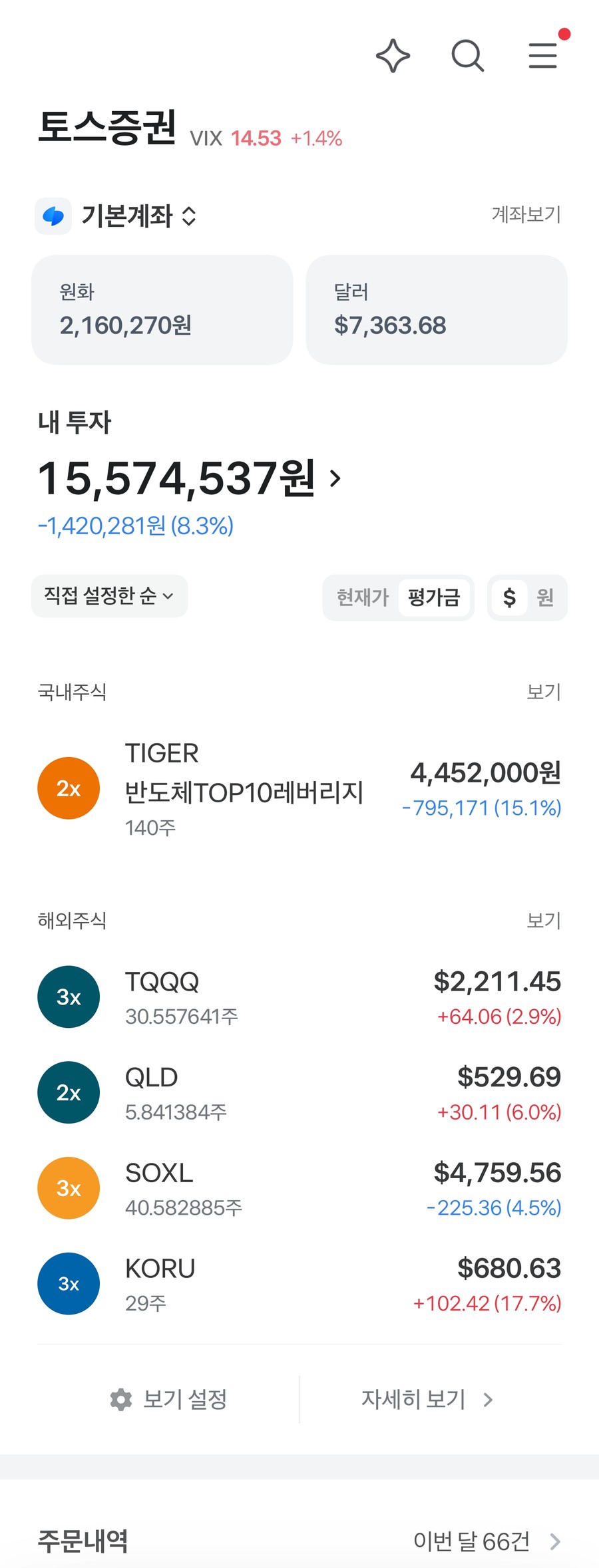The image size is (599, 1568).
Task: Tap the orange 2x TIGER leverage icon
Action: point(69,788)
